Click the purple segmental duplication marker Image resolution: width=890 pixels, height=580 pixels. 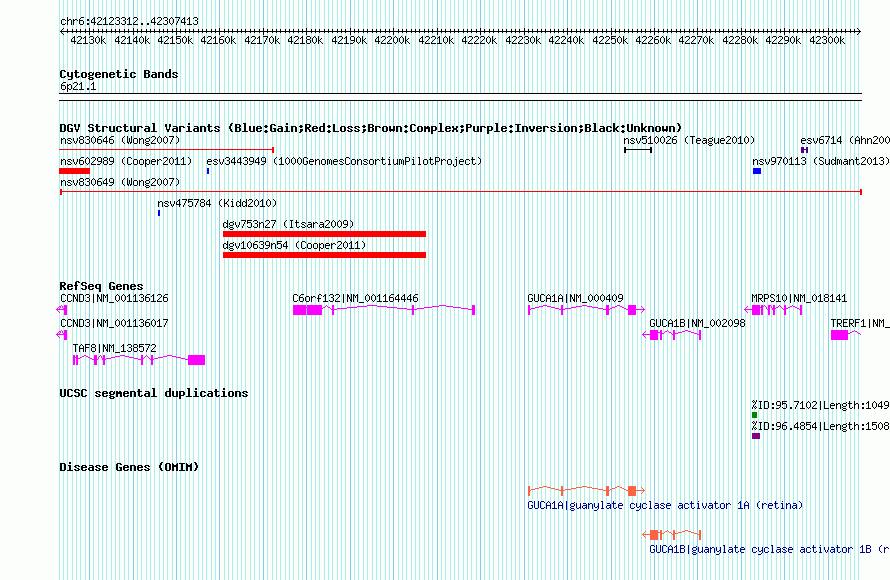coord(755,436)
